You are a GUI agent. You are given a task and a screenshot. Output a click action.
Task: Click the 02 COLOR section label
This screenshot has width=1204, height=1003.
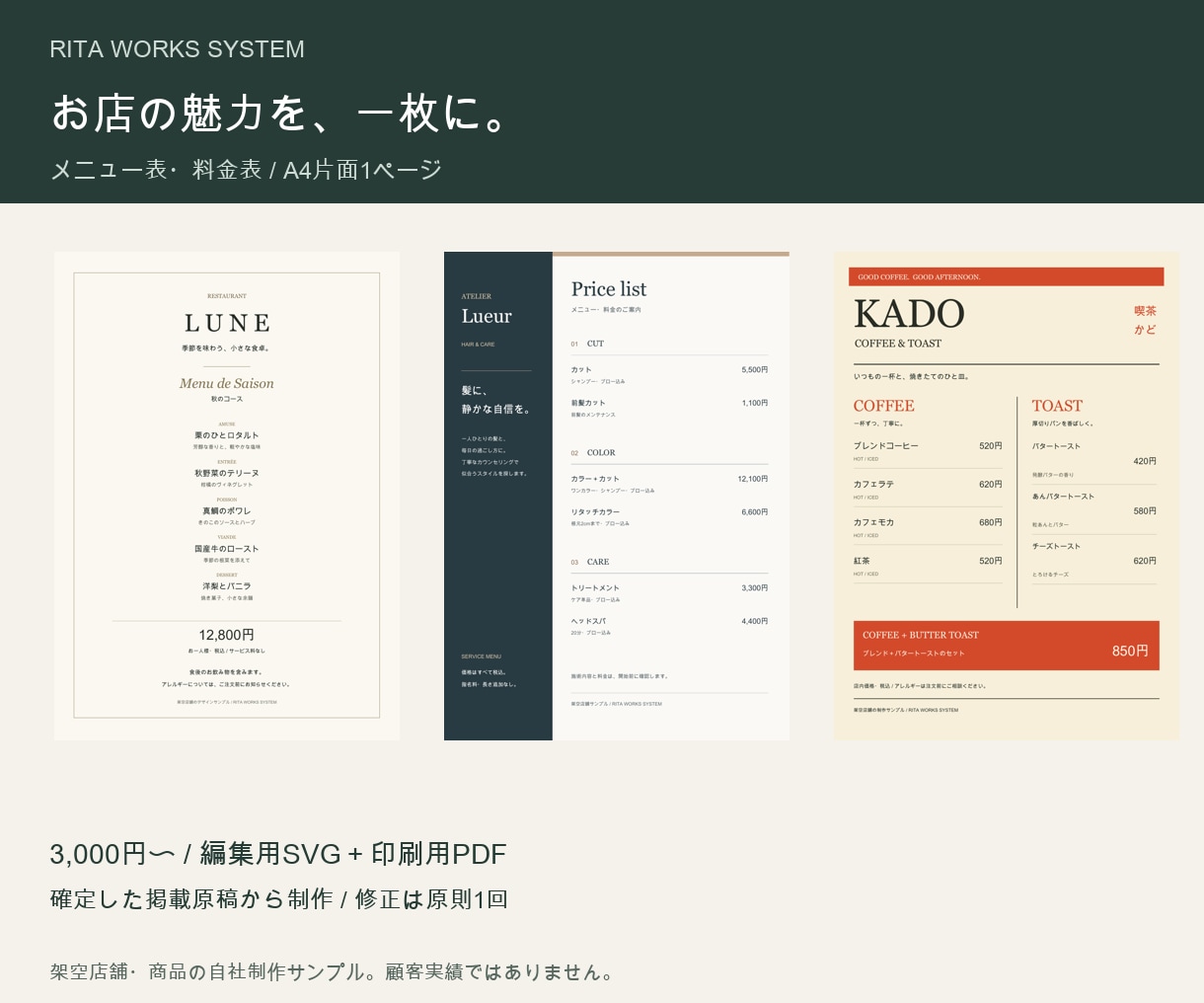(x=593, y=453)
